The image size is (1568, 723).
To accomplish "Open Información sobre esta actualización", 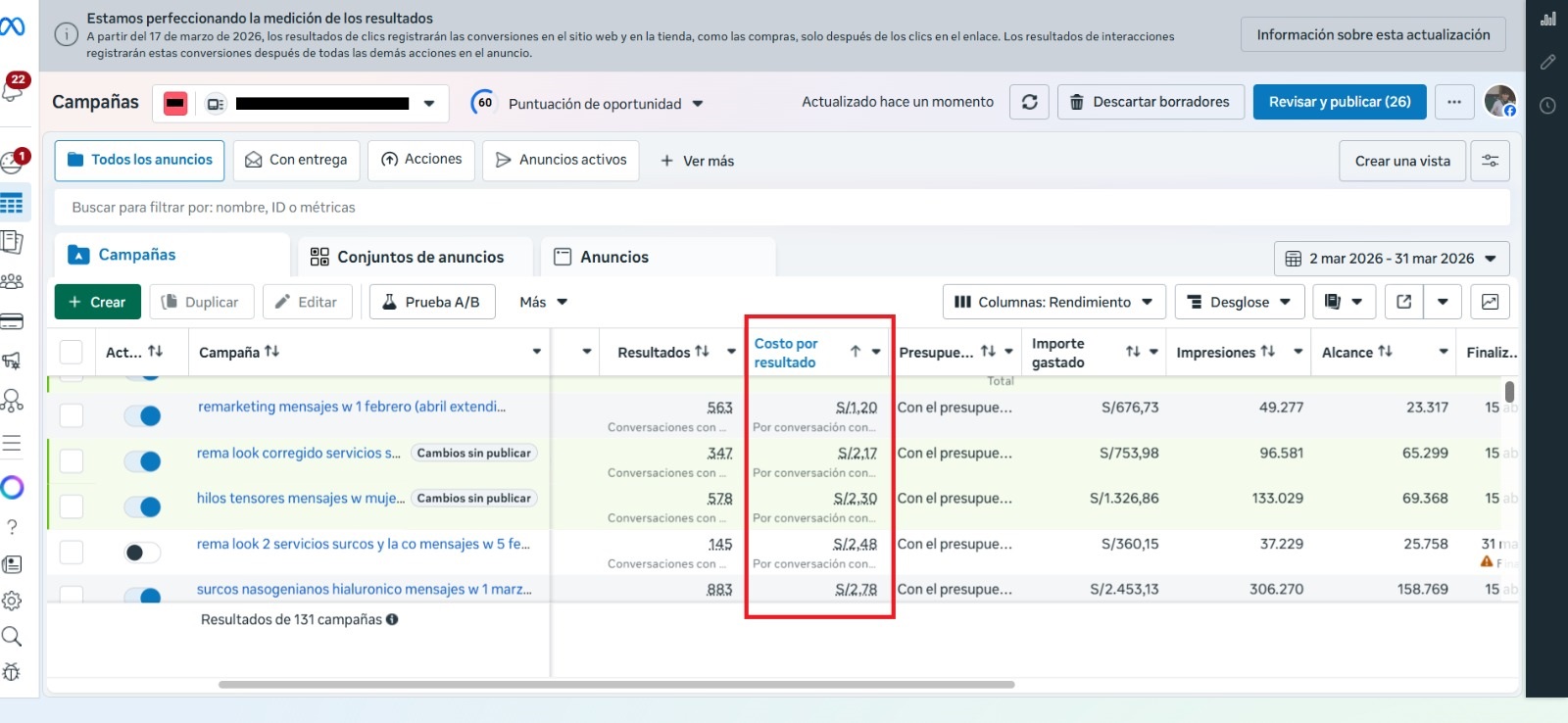I will tap(1373, 34).
